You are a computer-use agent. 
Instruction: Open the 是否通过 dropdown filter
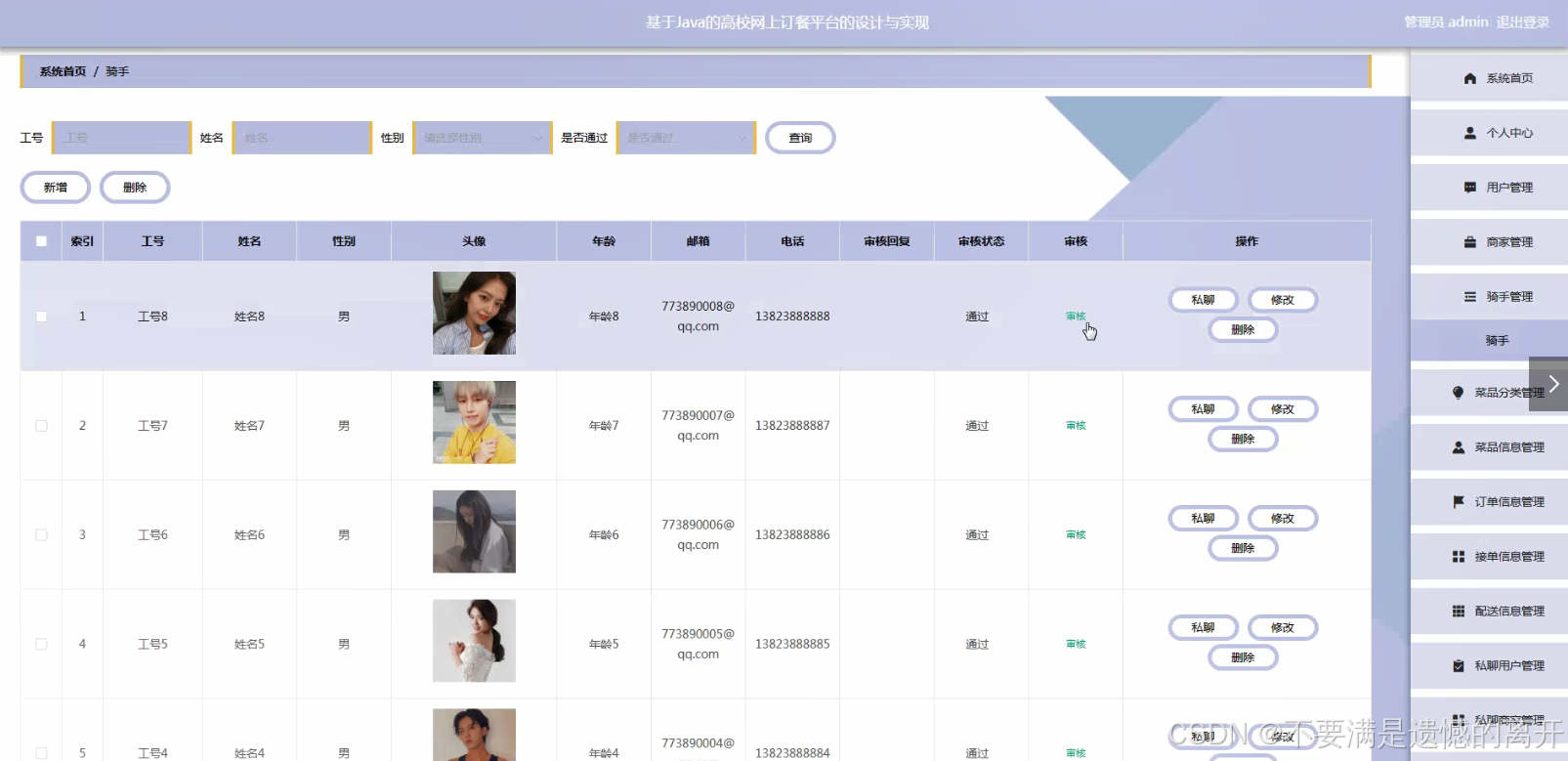click(686, 138)
